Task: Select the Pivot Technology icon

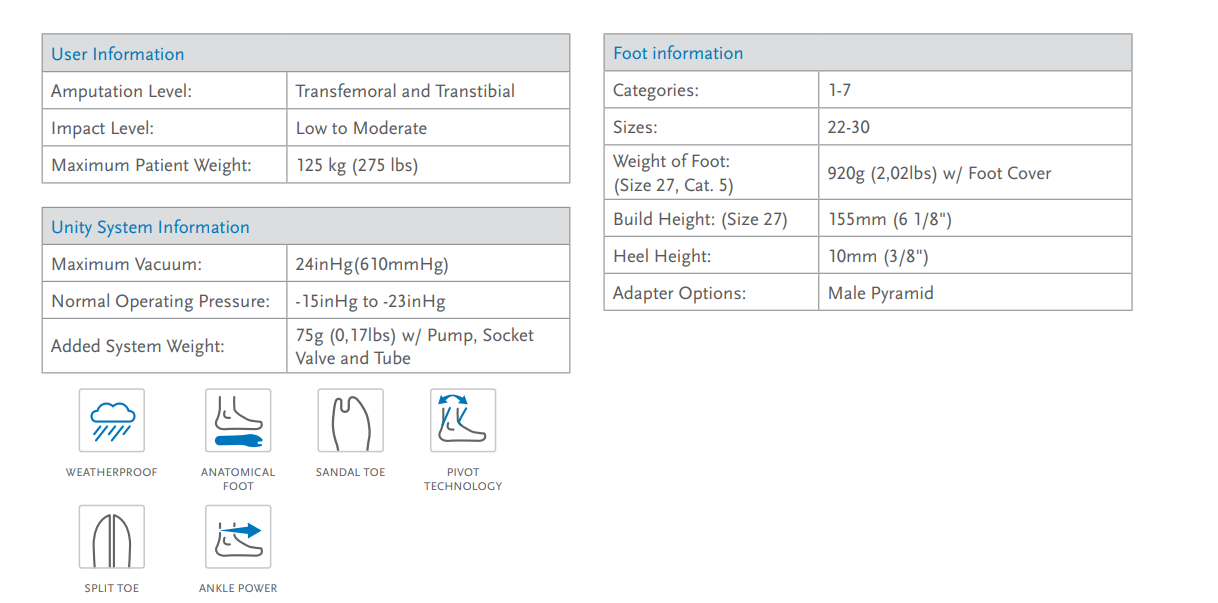Action: [463, 420]
